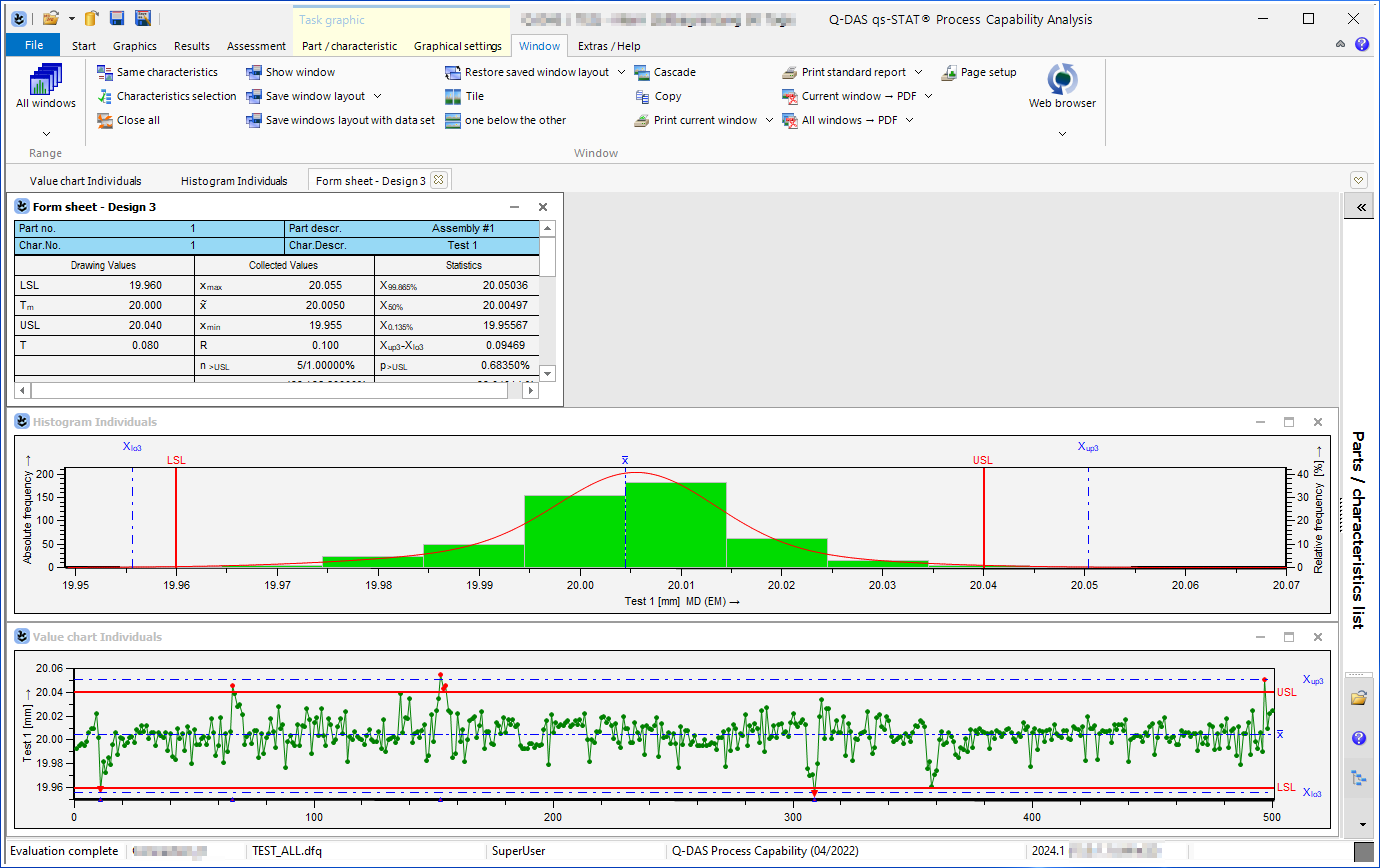Viewport: 1380px width, 868px height.
Task: Click the Assembly #1 part description cell
Action: [x=462, y=228]
